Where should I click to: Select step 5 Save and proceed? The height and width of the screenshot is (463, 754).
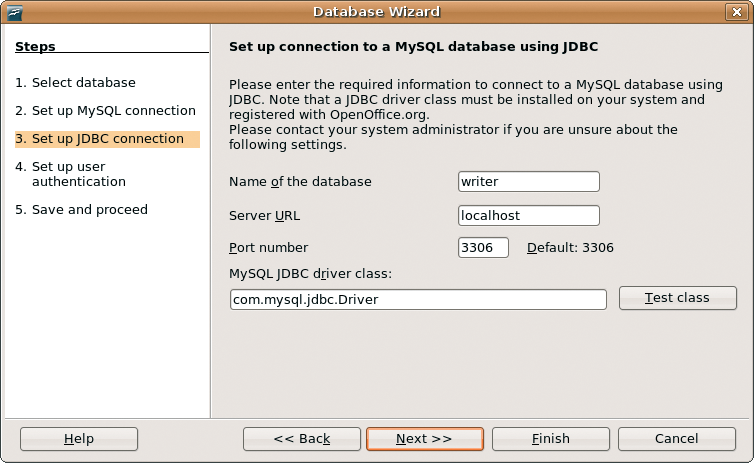click(x=81, y=210)
